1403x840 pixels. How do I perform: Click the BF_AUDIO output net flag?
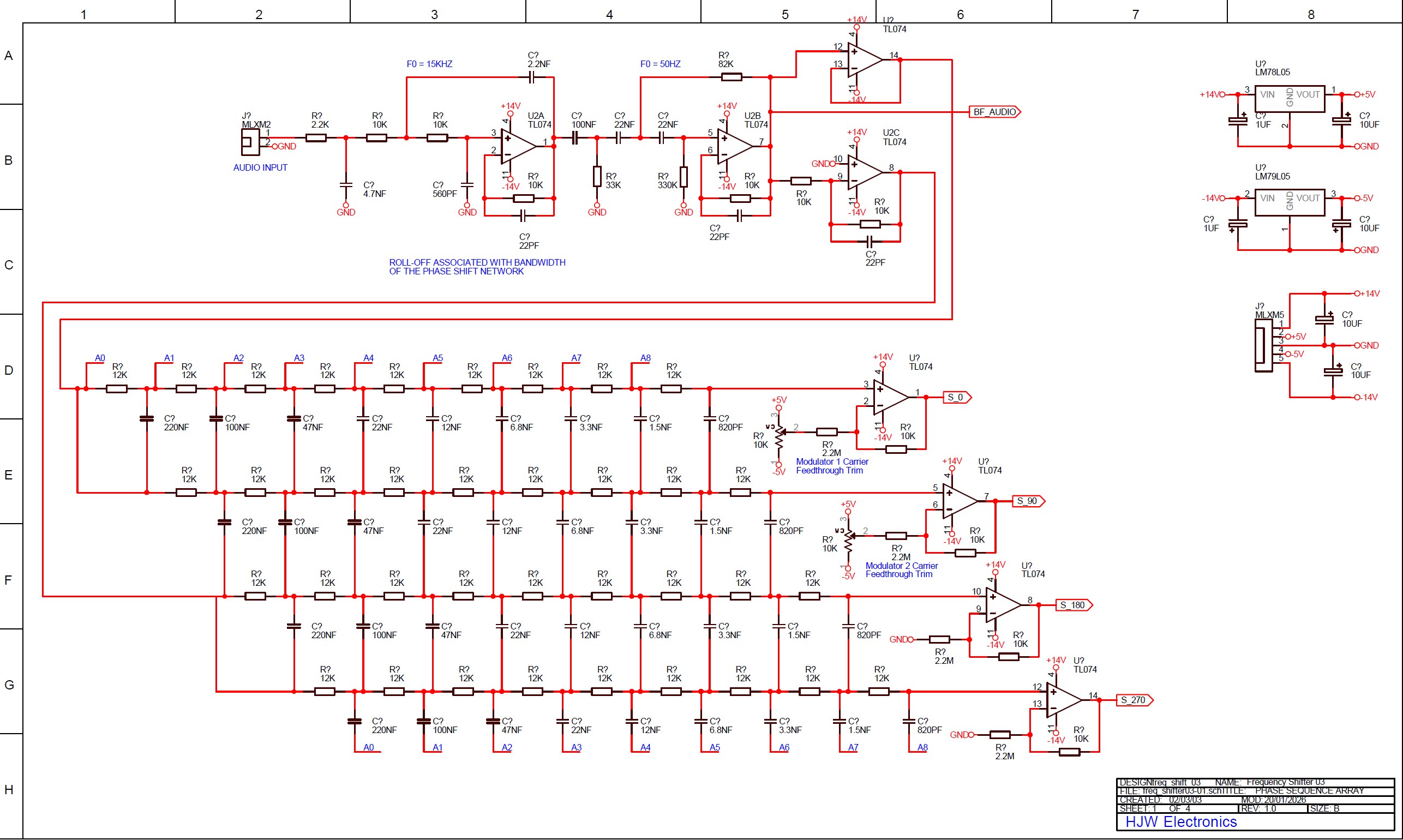click(995, 112)
